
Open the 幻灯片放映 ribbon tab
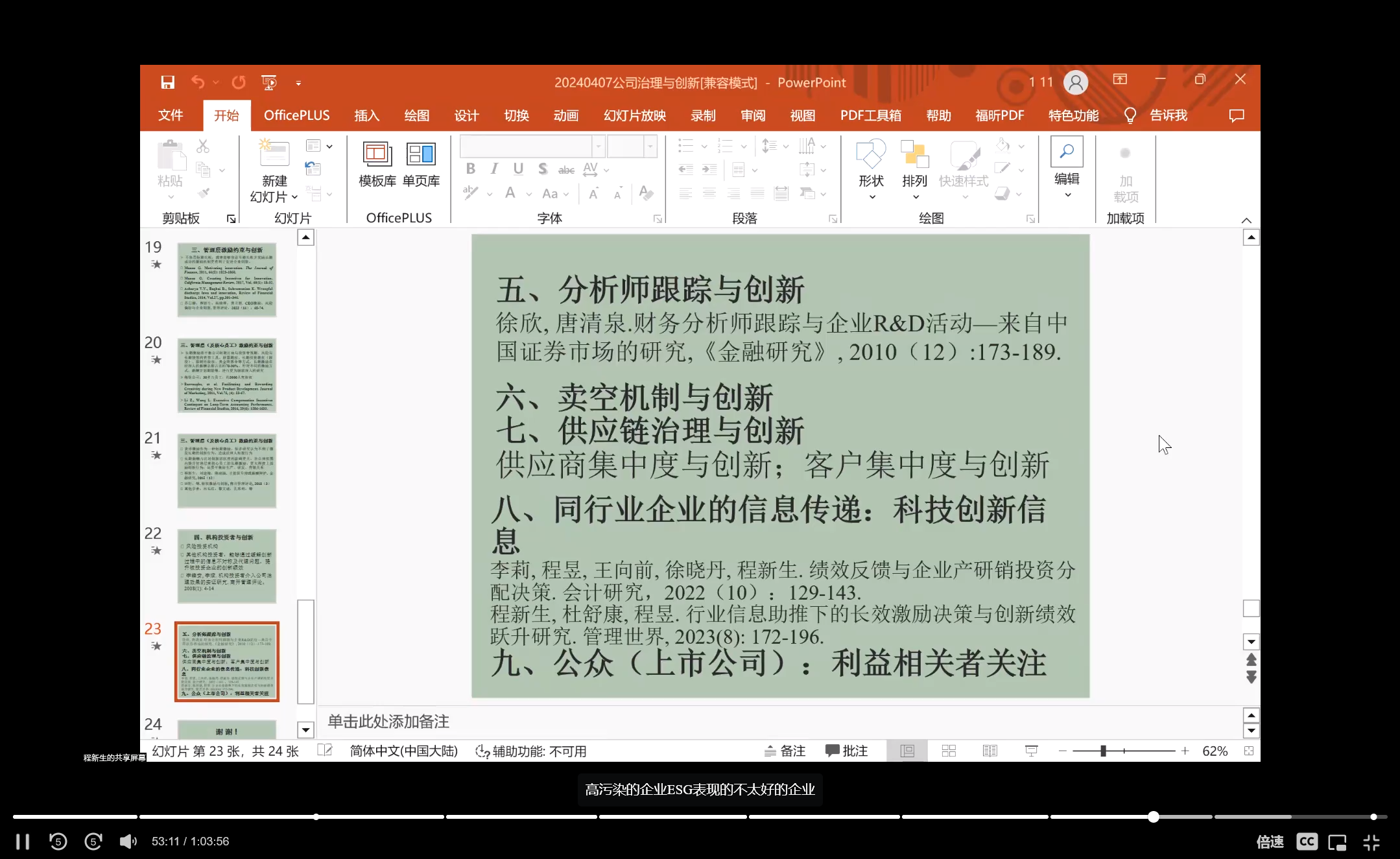click(x=634, y=115)
